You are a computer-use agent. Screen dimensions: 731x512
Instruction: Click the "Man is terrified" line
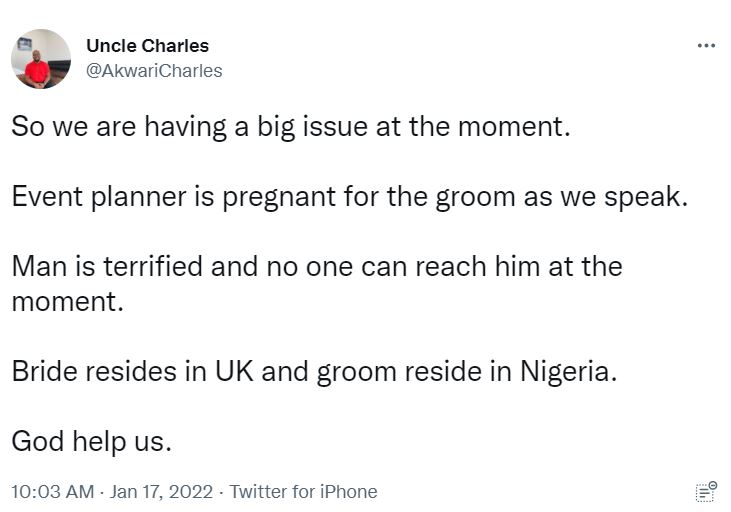[317, 267]
